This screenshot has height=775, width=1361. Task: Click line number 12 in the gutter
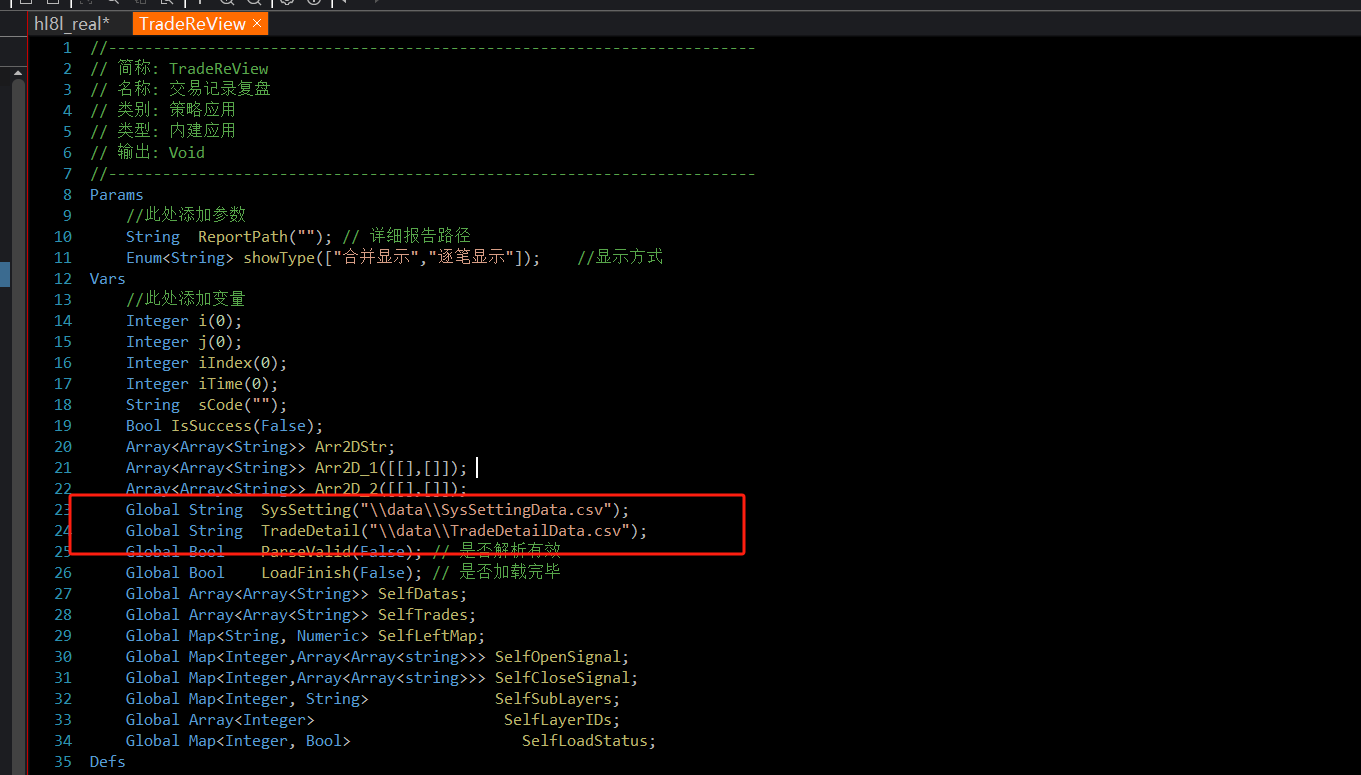coord(63,279)
